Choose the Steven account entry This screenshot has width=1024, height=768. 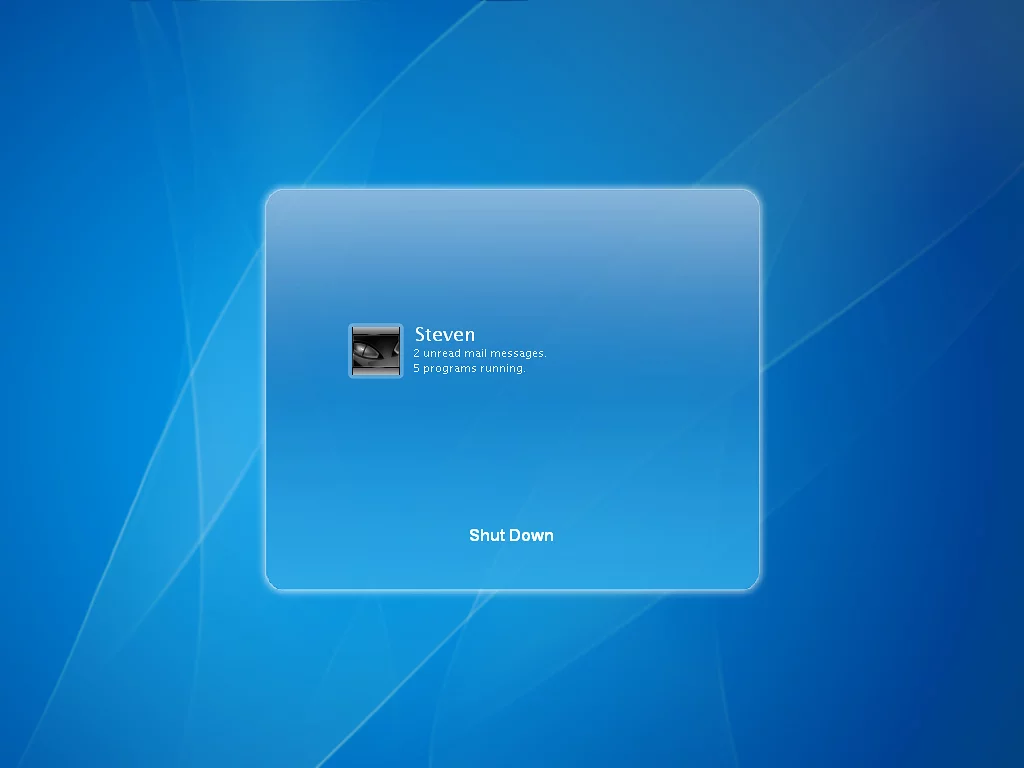point(445,334)
